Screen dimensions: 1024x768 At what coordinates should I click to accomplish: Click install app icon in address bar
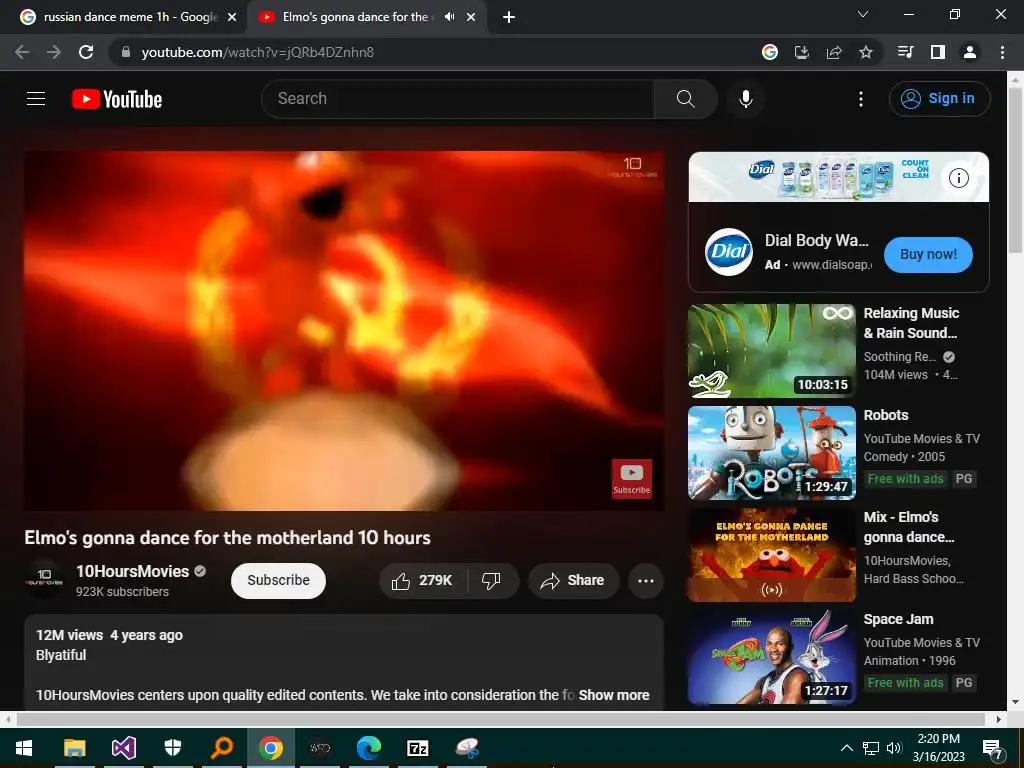(x=802, y=52)
